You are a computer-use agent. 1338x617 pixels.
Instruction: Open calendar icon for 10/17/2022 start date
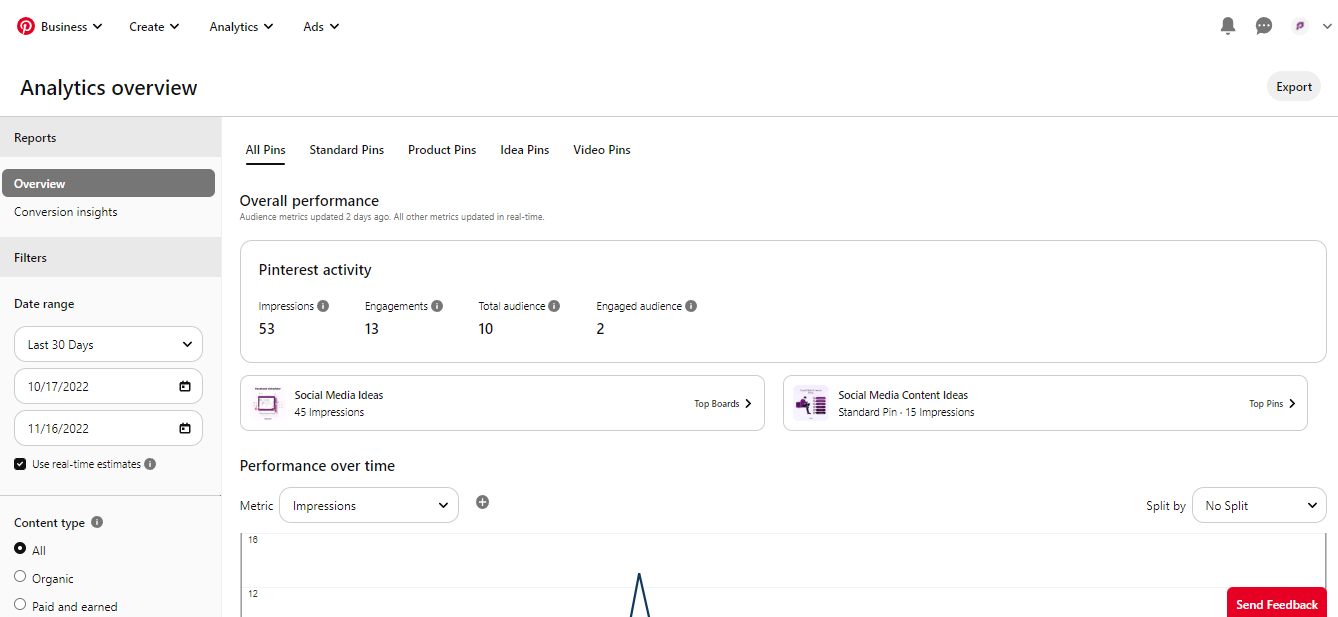coord(185,386)
